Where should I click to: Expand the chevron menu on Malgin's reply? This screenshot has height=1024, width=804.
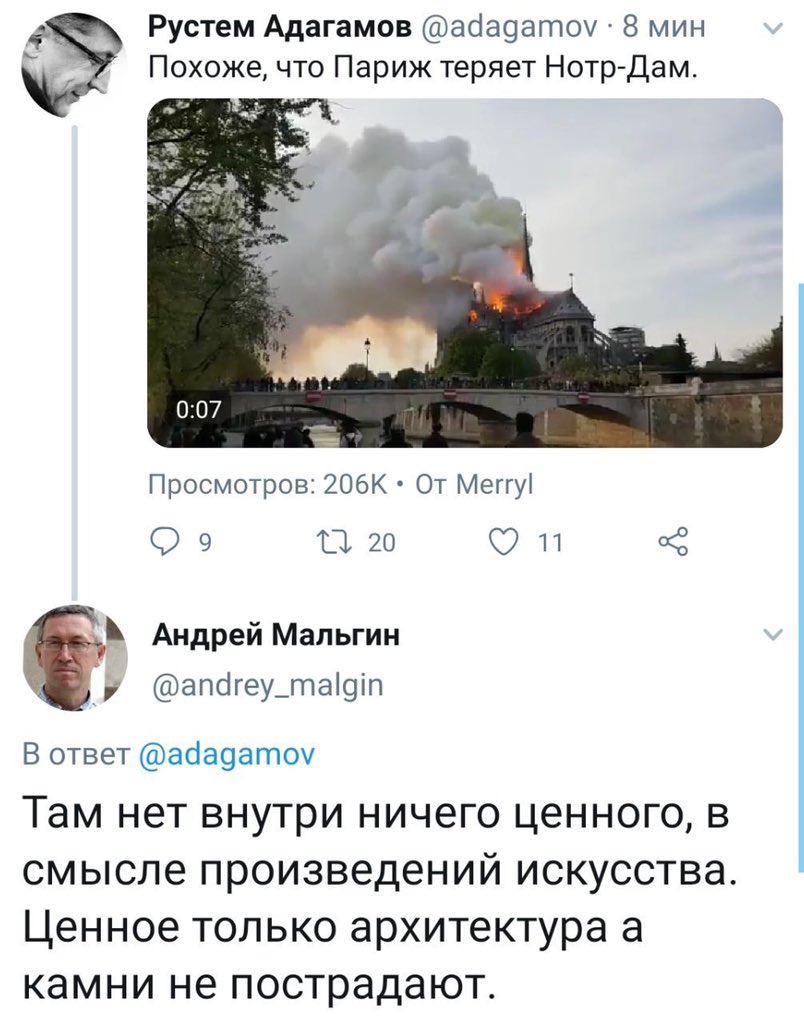click(x=773, y=634)
